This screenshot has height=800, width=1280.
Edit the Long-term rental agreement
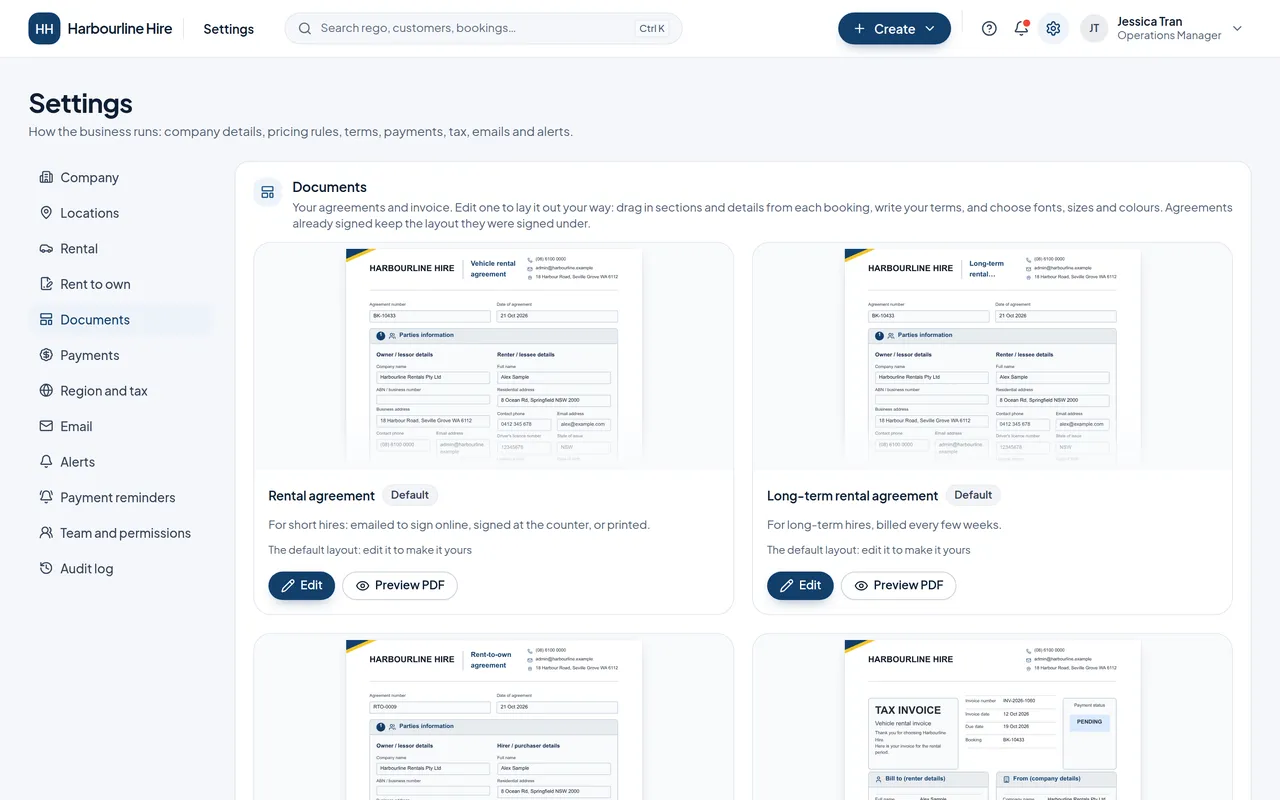click(800, 585)
